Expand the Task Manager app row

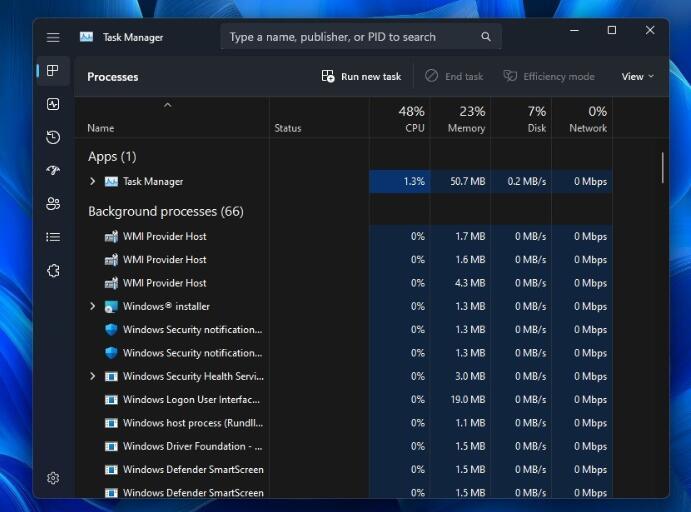(x=93, y=182)
